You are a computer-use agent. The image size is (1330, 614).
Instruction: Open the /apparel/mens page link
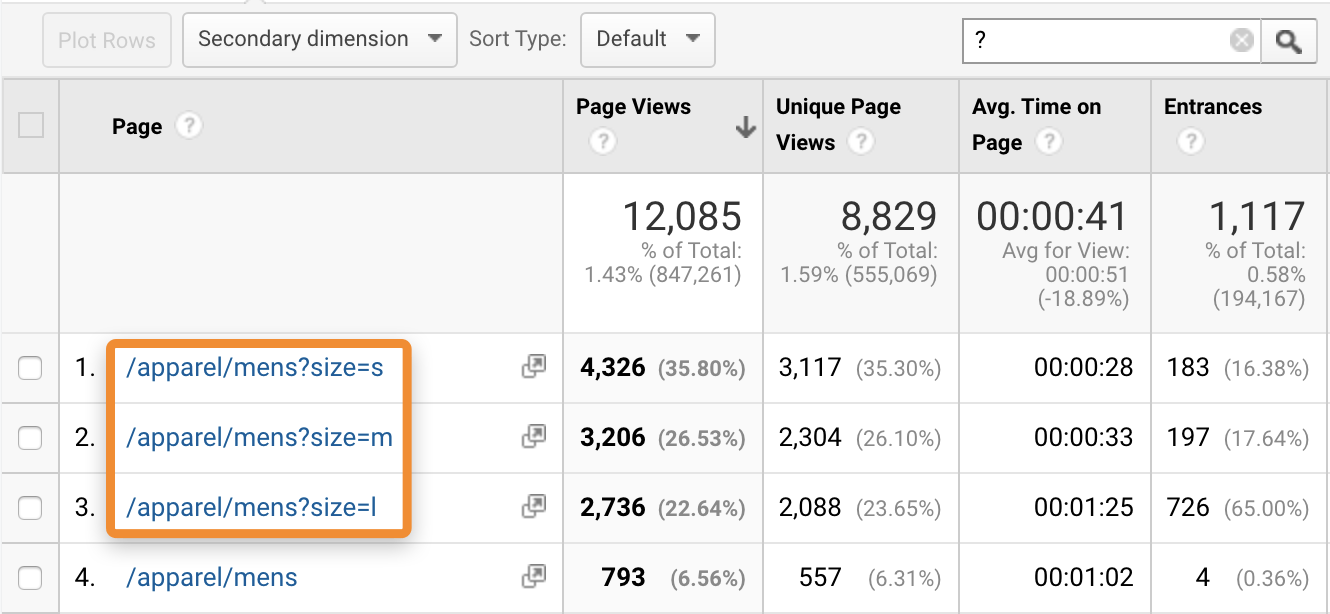pyautogui.click(x=211, y=577)
